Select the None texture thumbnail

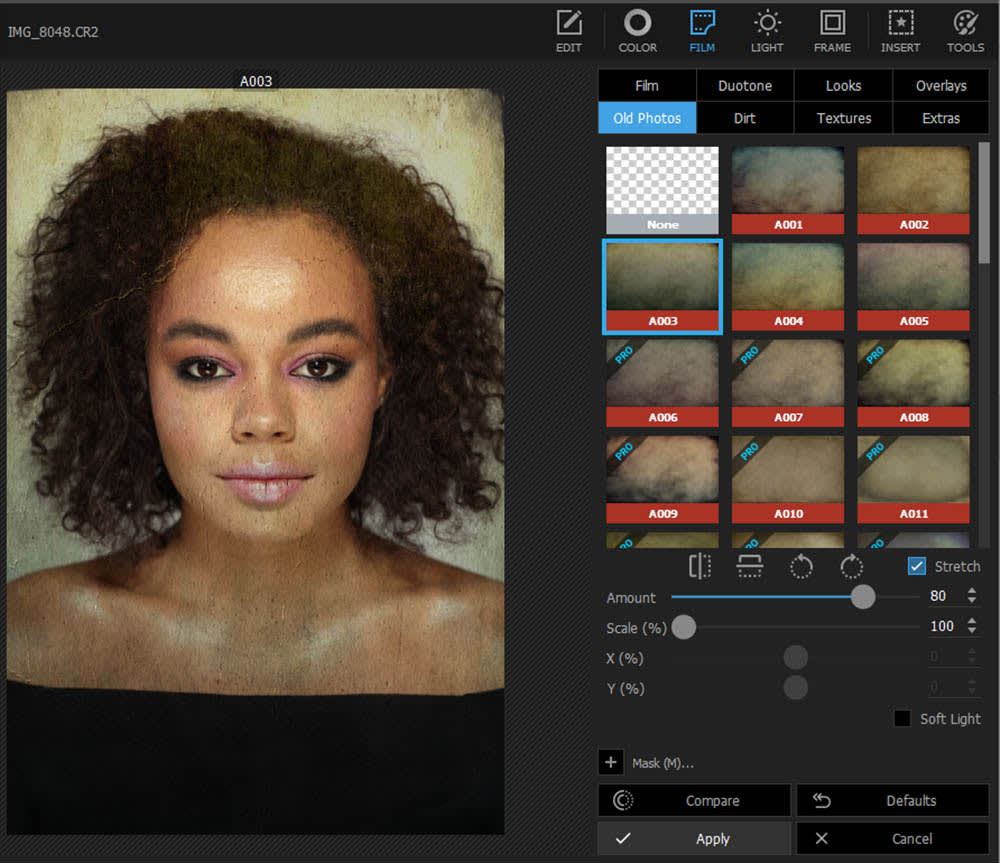(x=662, y=190)
